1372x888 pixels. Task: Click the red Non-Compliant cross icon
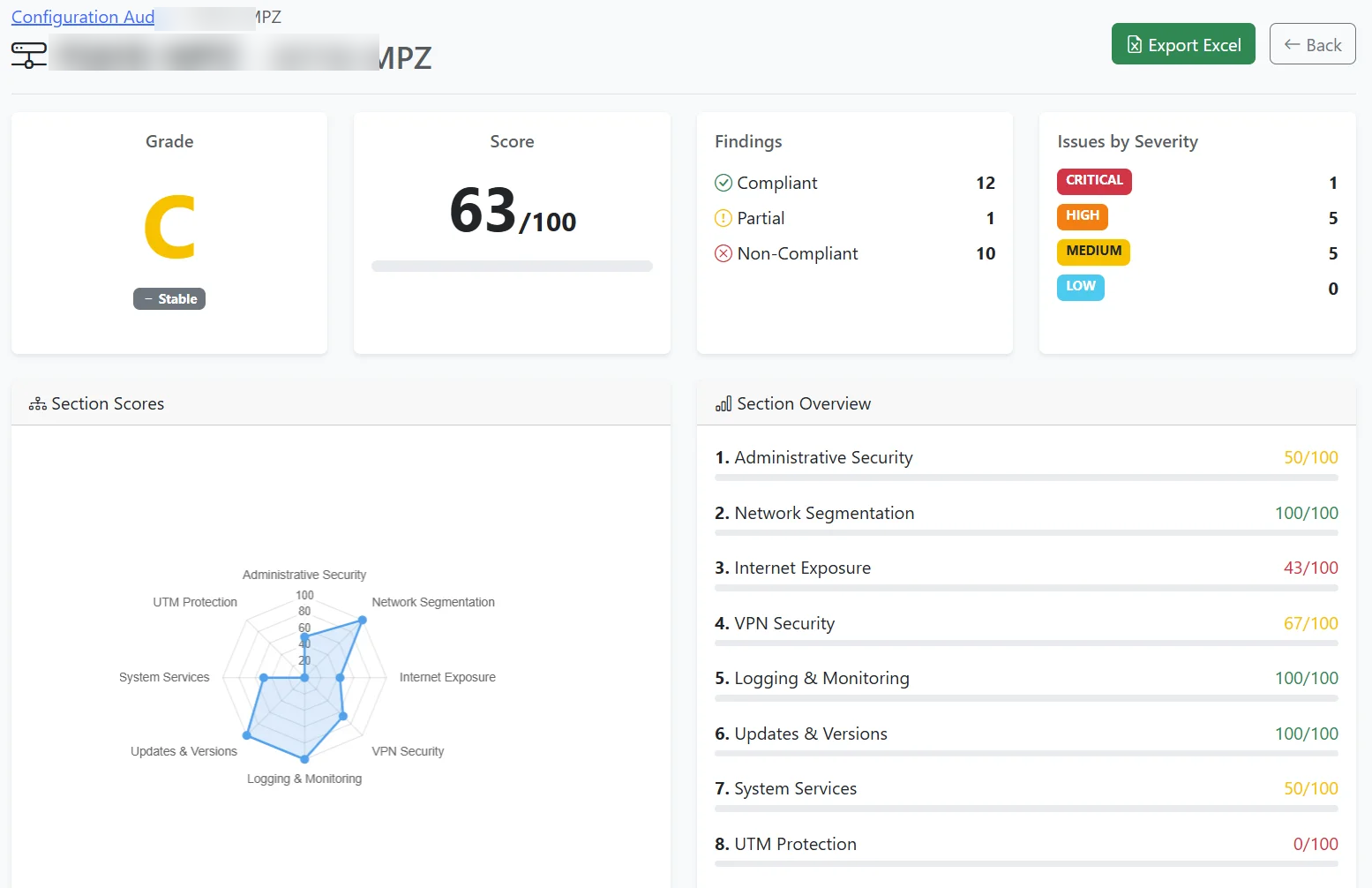(x=723, y=253)
